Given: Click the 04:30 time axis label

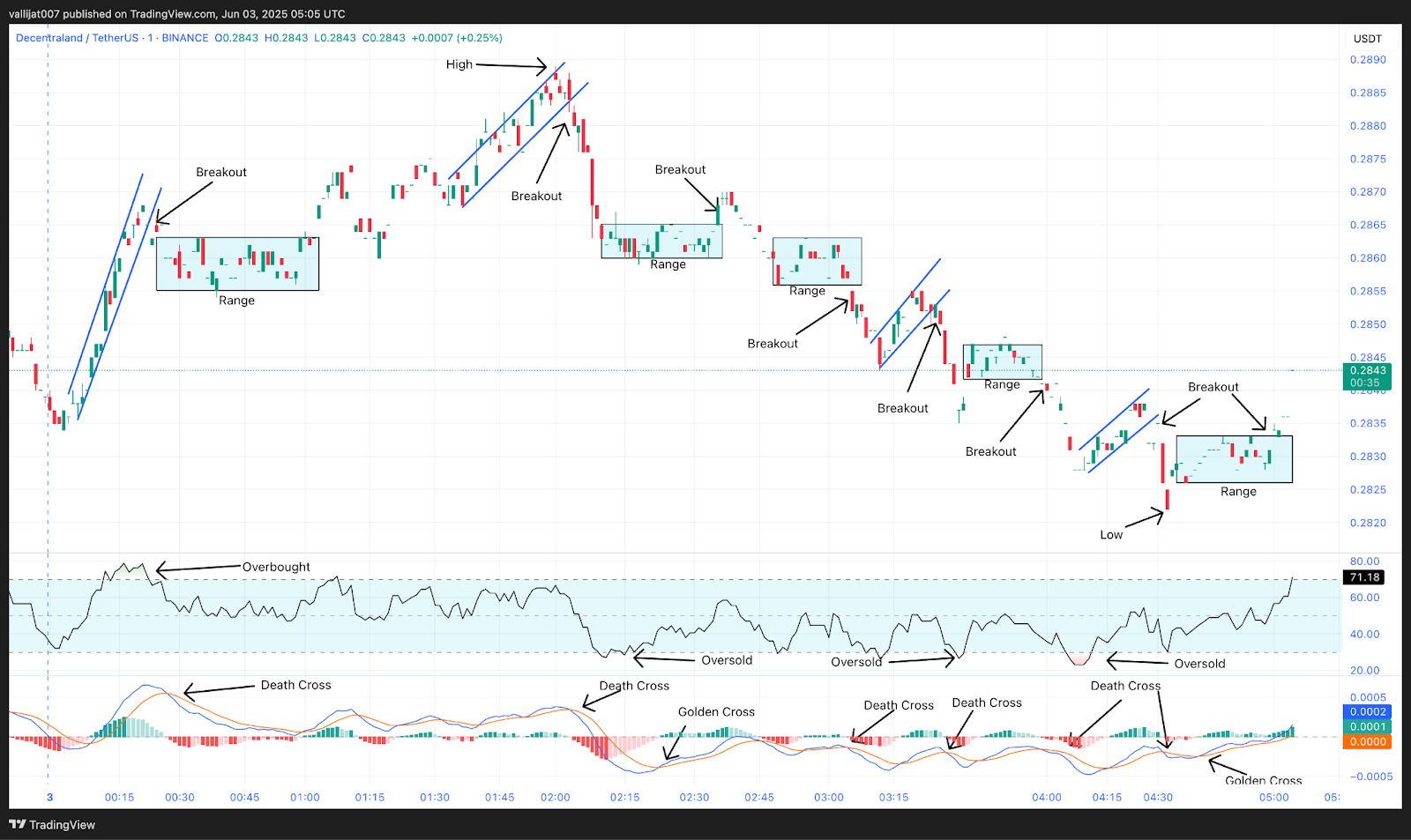Looking at the screenshot, I should (x=1159, y=798).
